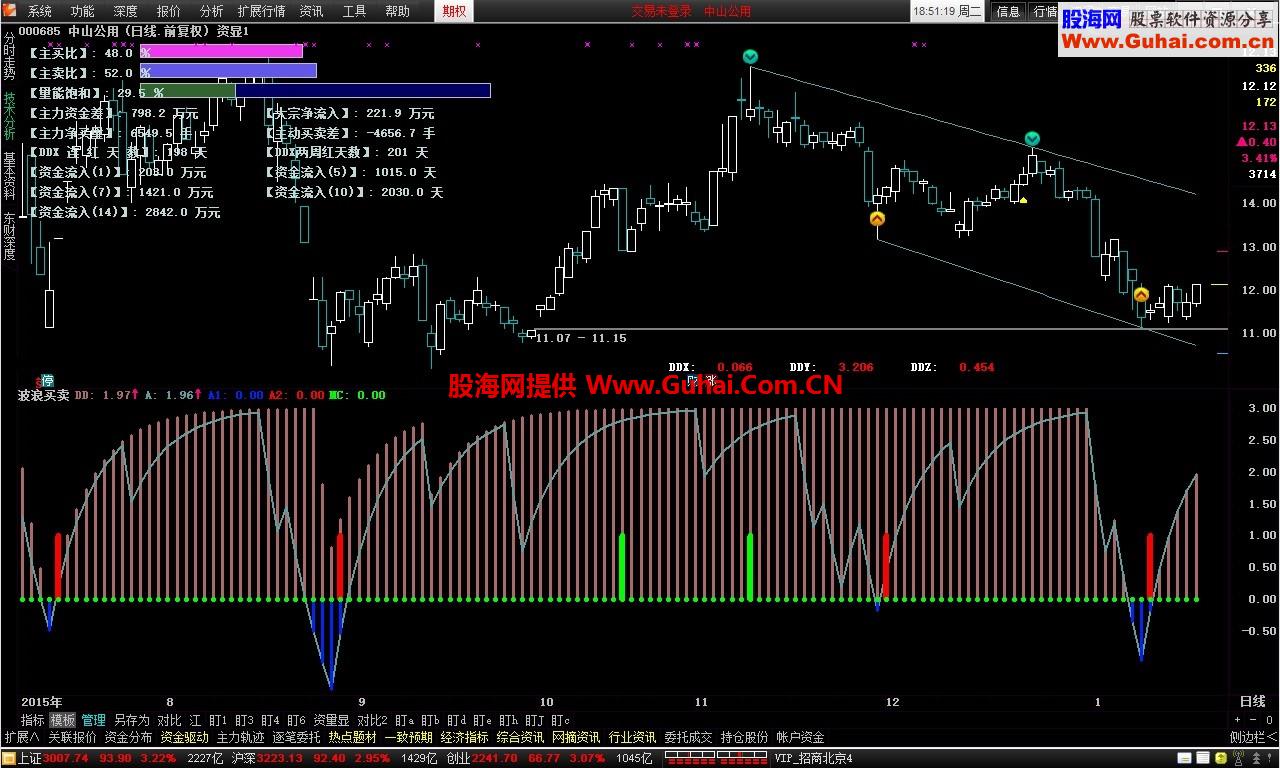1280x768 pixels.
Task: Open the 一致预期 tab
Action: coord(409,737)
